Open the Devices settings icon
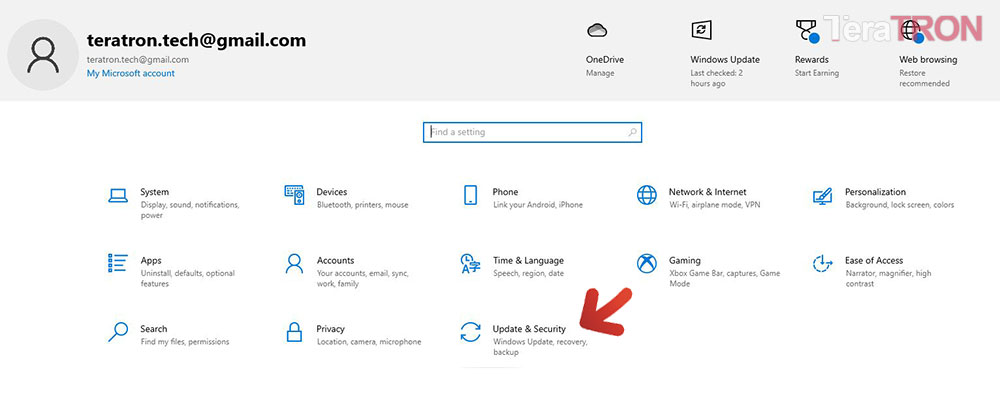 coord(294,195)
